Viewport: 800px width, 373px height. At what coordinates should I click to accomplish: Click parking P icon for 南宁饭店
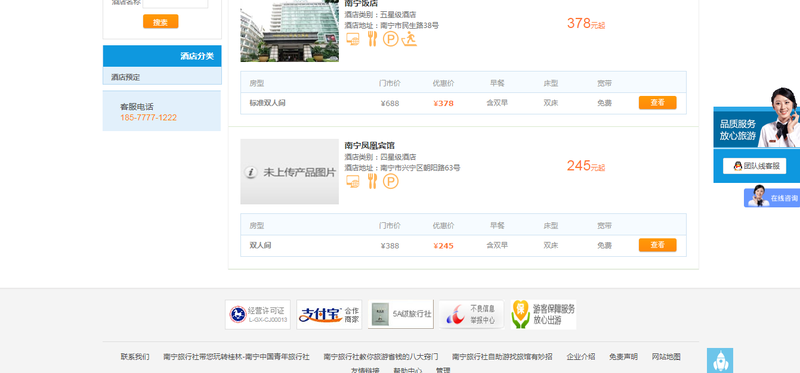coord(391,39)
